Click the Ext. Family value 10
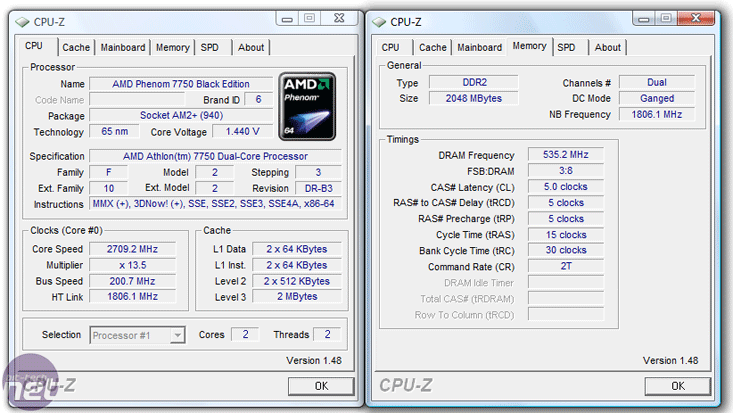Screen dimensions: 733x413 coord(108,188)
